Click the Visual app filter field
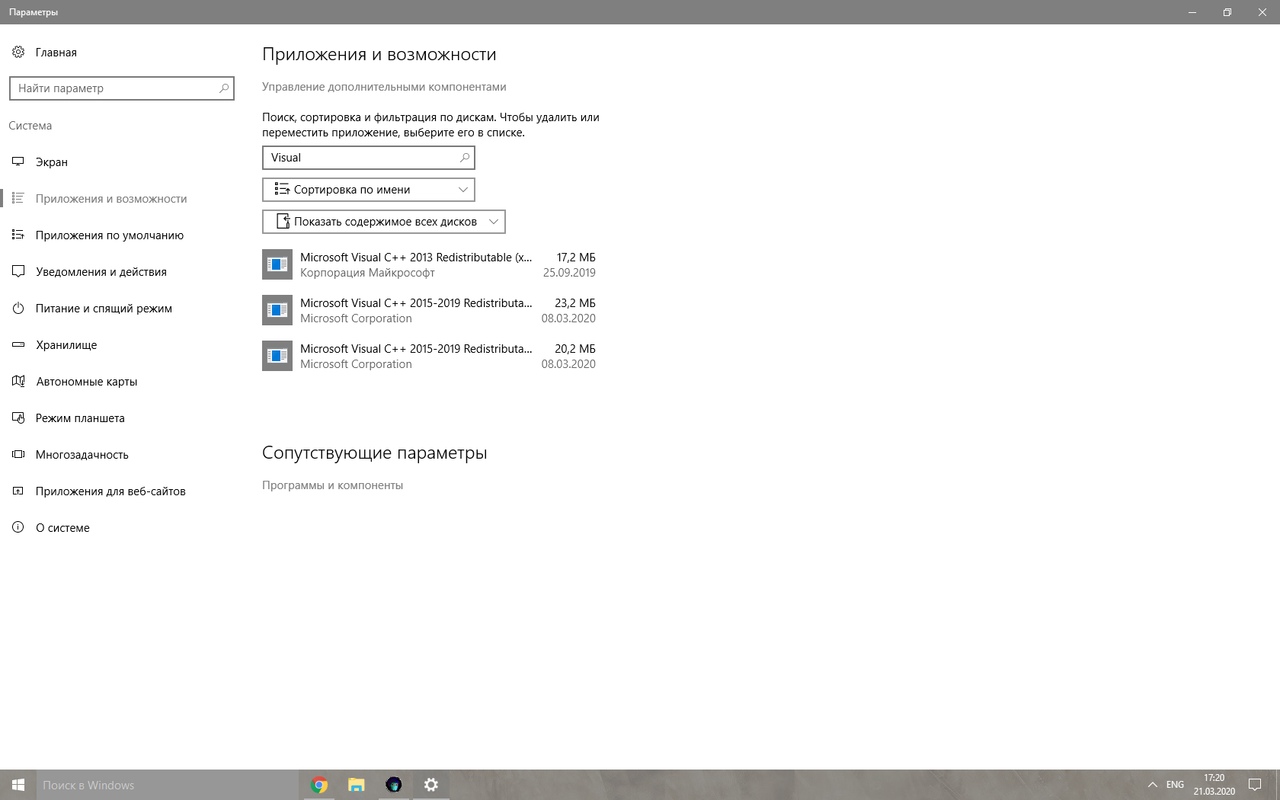The width and height of the screenshot is (1280, 800). point(368,157)
